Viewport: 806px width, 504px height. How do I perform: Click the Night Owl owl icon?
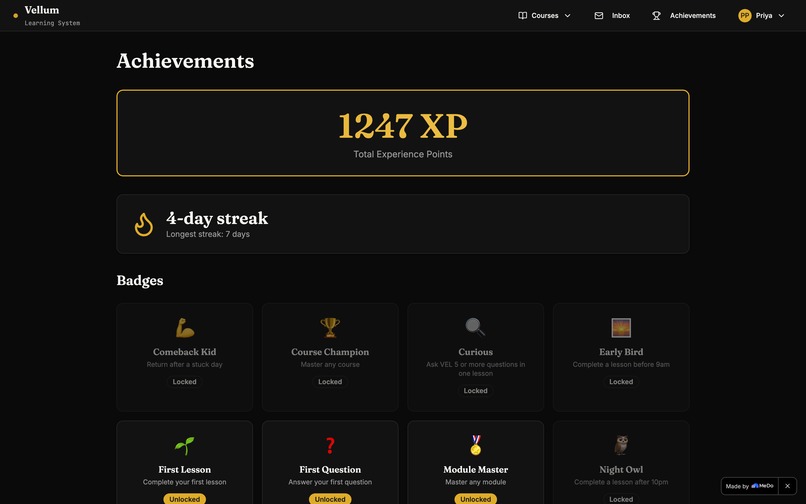click(621, 445)
